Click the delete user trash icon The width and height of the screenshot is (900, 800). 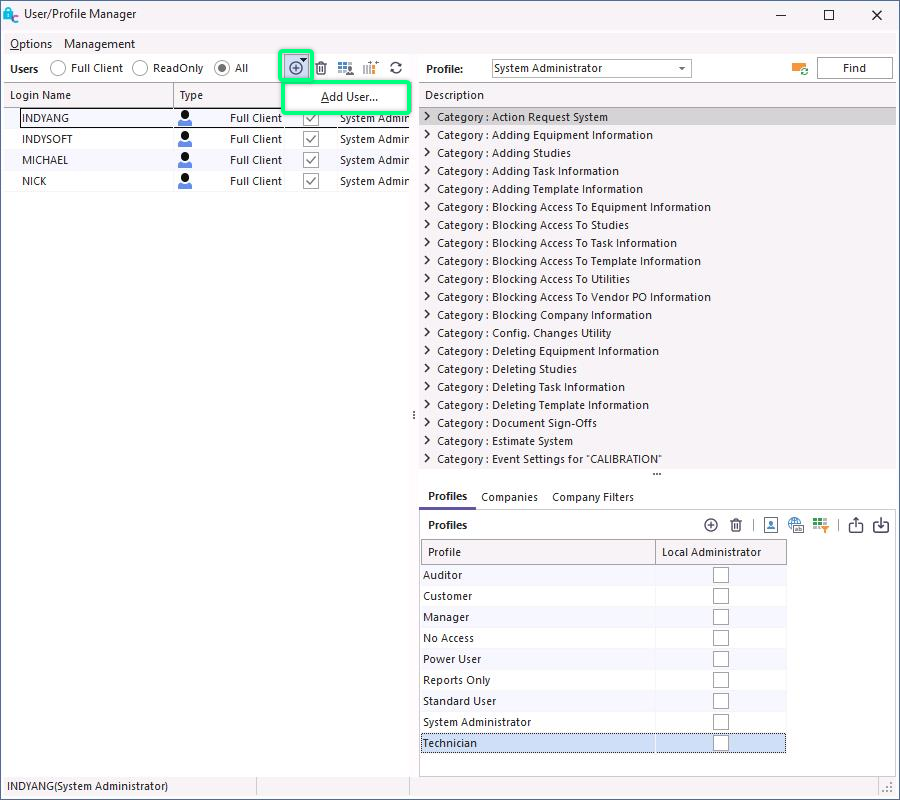321,68
